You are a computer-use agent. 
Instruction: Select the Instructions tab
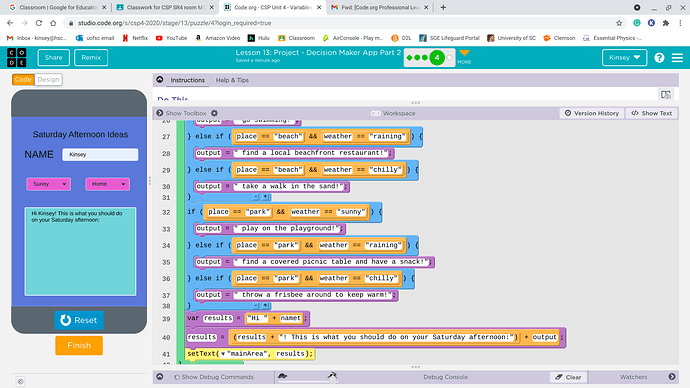[x=187, y=80]
